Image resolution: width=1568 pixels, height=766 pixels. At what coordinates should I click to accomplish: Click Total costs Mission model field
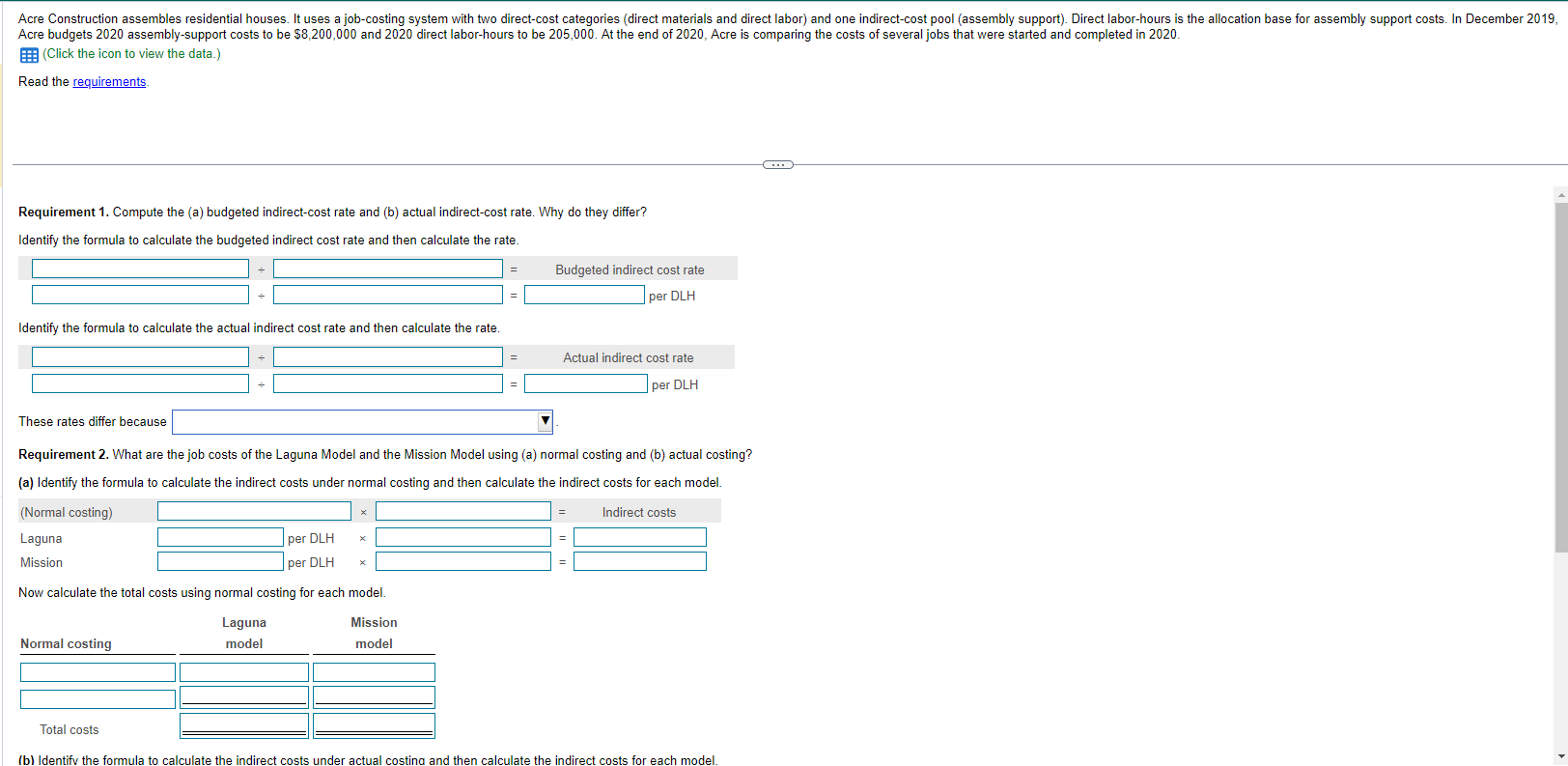[x=374, y=725]
